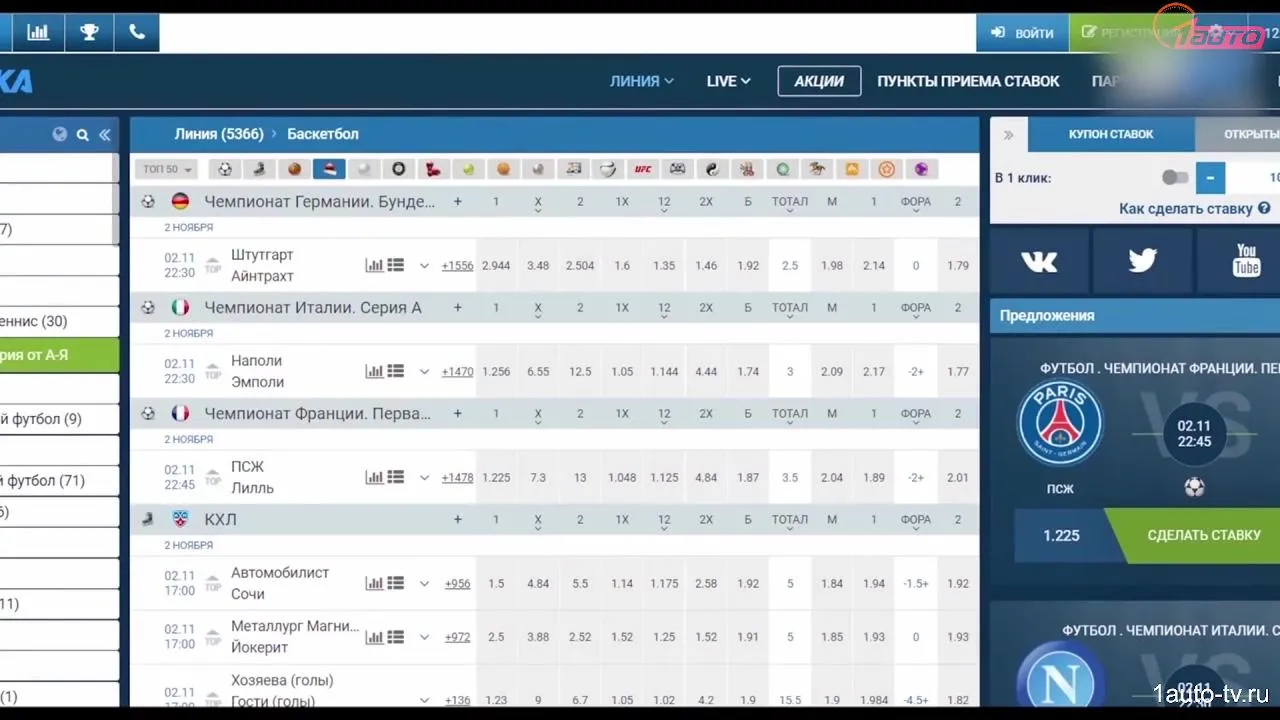Image resolution: width=1280 pixels, height=720 pixels.
Task: Open statistics chart for ПСЖ – Лилль
Action: point(374,477)
